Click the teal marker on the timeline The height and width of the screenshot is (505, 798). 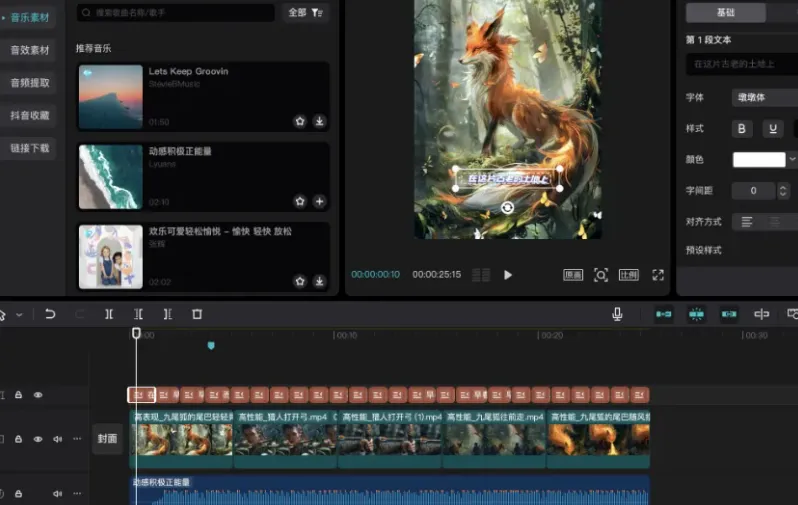211,346
